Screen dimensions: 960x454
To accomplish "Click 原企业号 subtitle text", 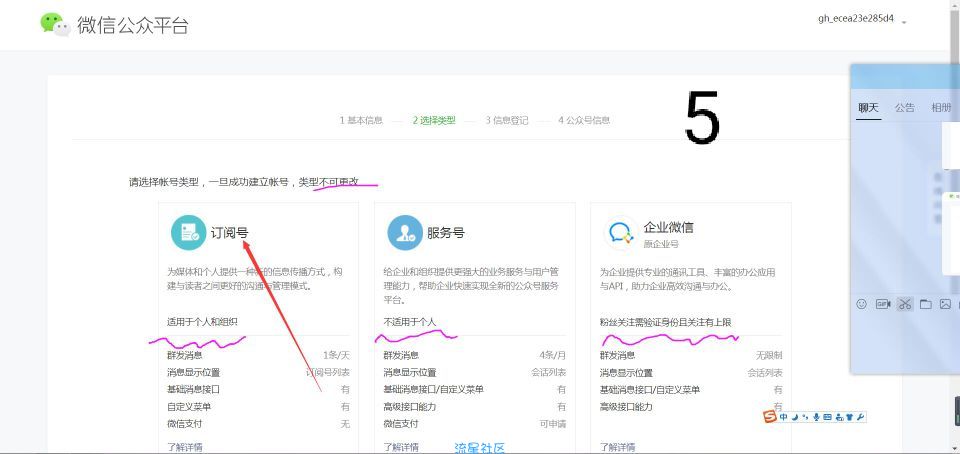I will 661,244.
